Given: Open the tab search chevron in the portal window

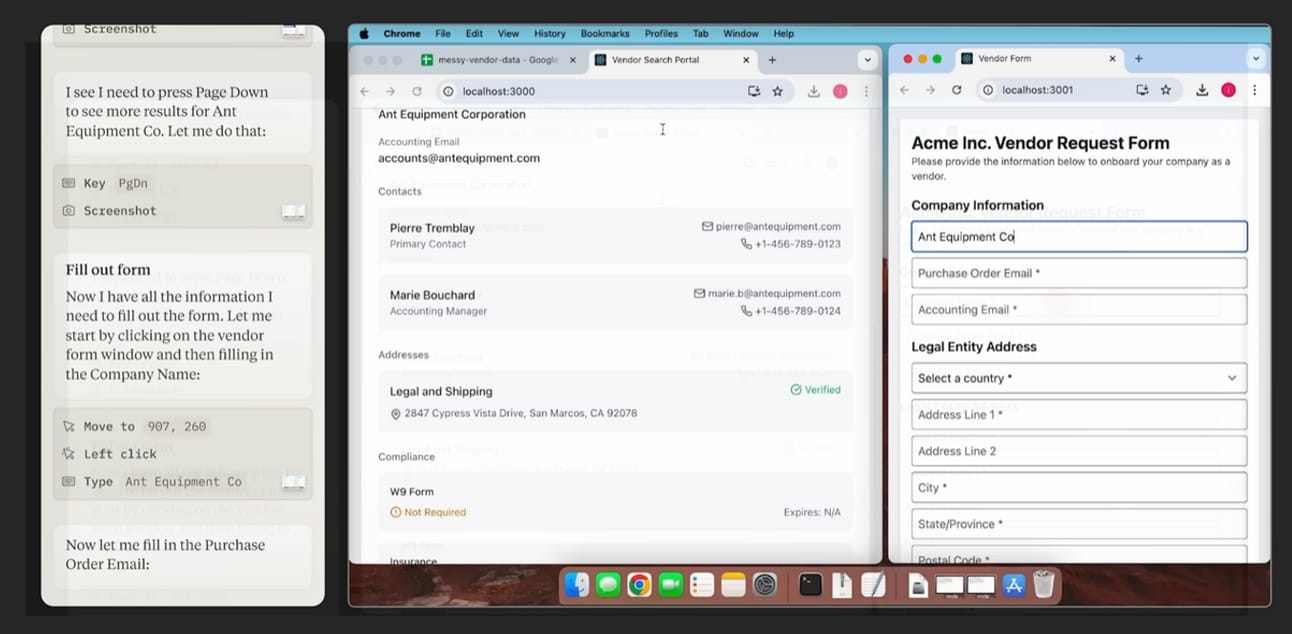Looking at the screenshot, I should [867, 60].
